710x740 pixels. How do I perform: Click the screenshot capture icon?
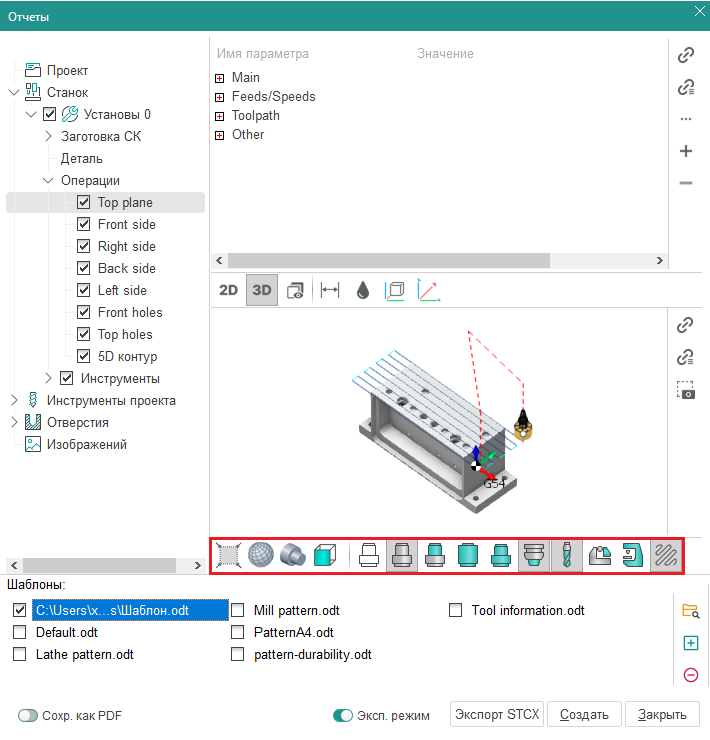click(x=686, y=391)
